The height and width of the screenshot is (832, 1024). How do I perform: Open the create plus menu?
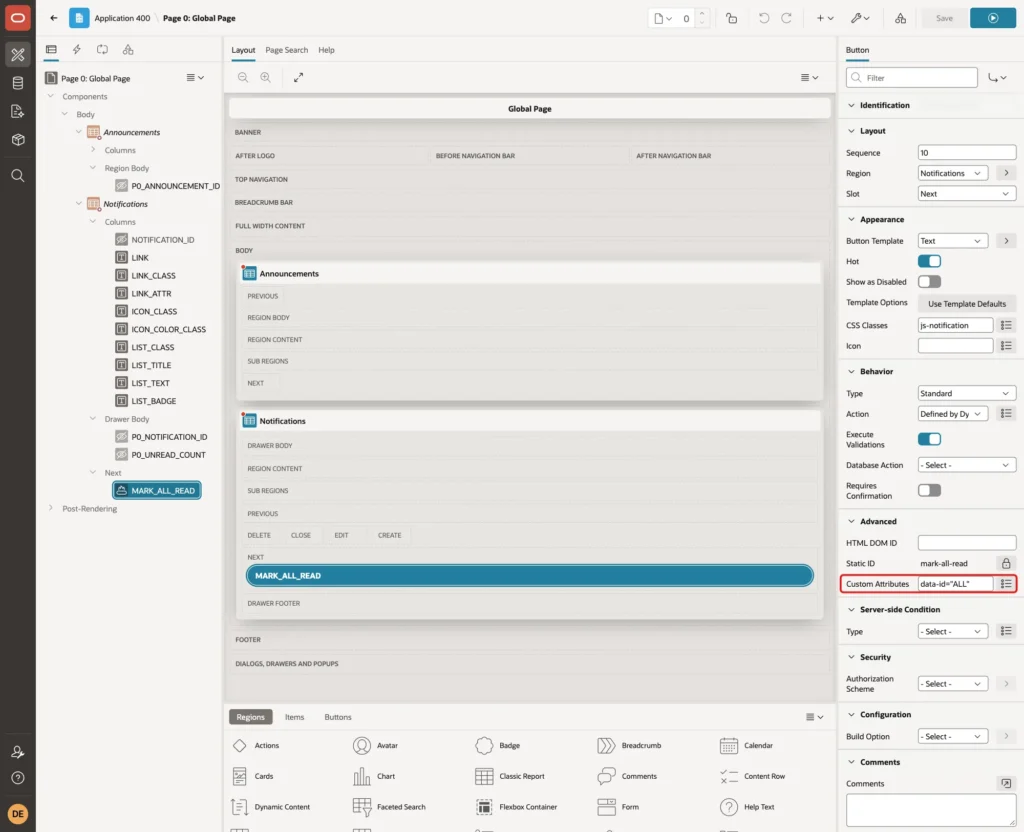[824, 18]
